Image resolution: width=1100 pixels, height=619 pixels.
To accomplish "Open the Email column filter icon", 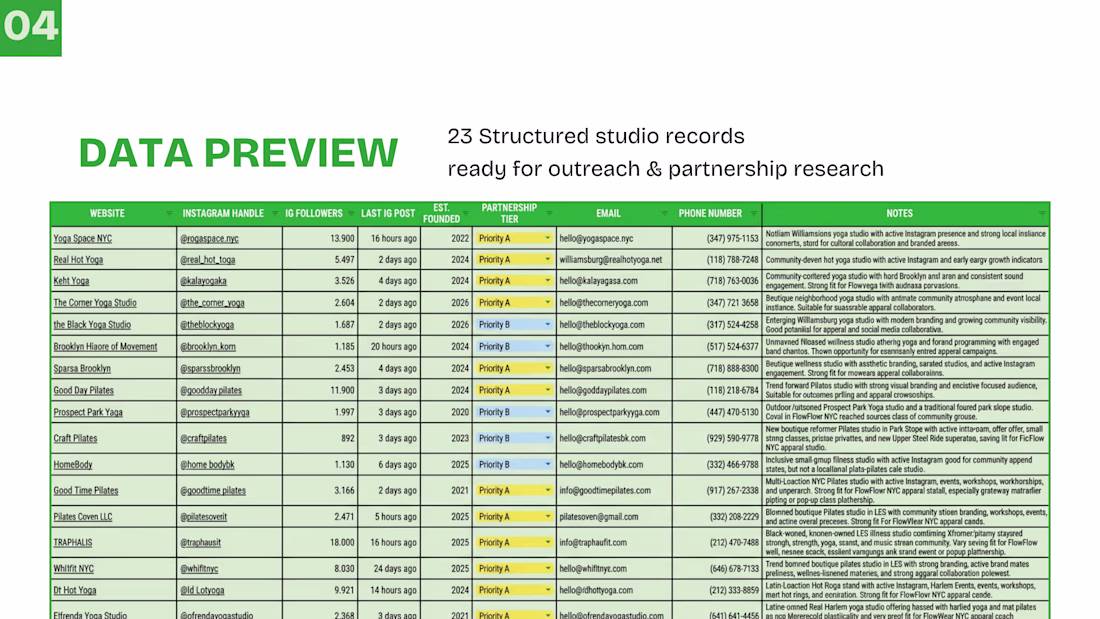I will 664,213.
